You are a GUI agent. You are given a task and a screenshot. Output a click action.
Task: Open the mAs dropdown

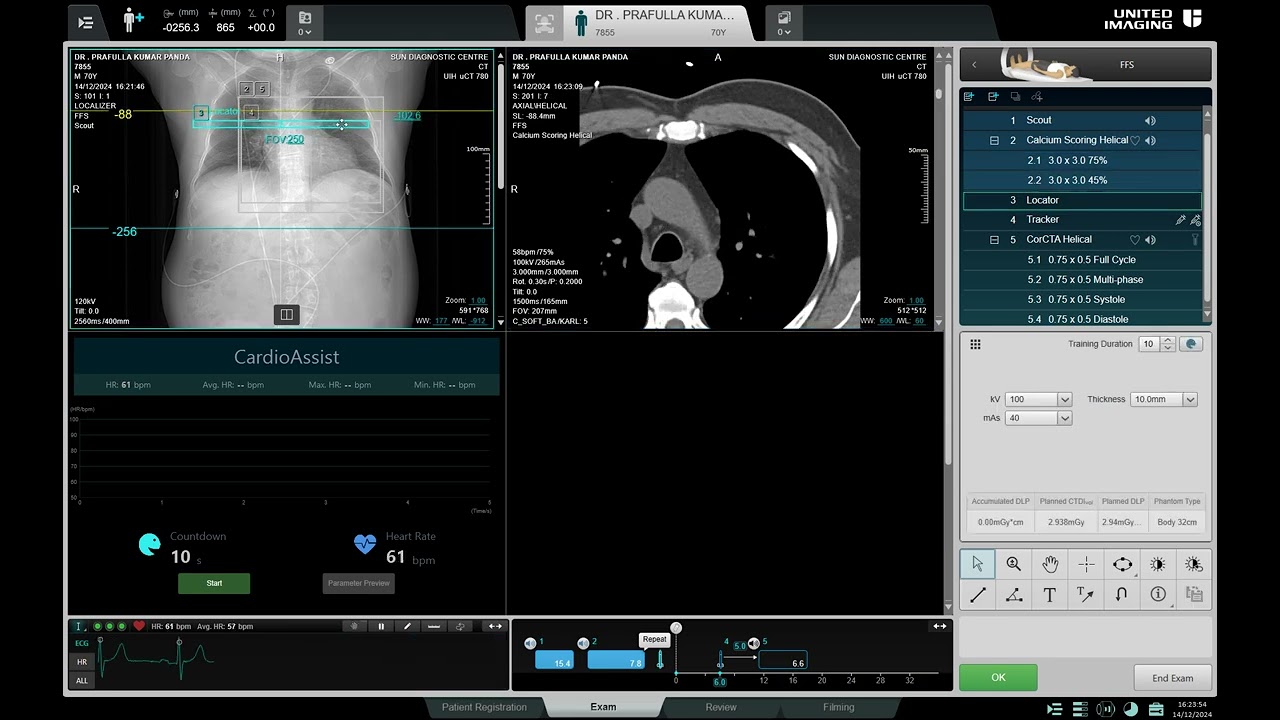1064,418
